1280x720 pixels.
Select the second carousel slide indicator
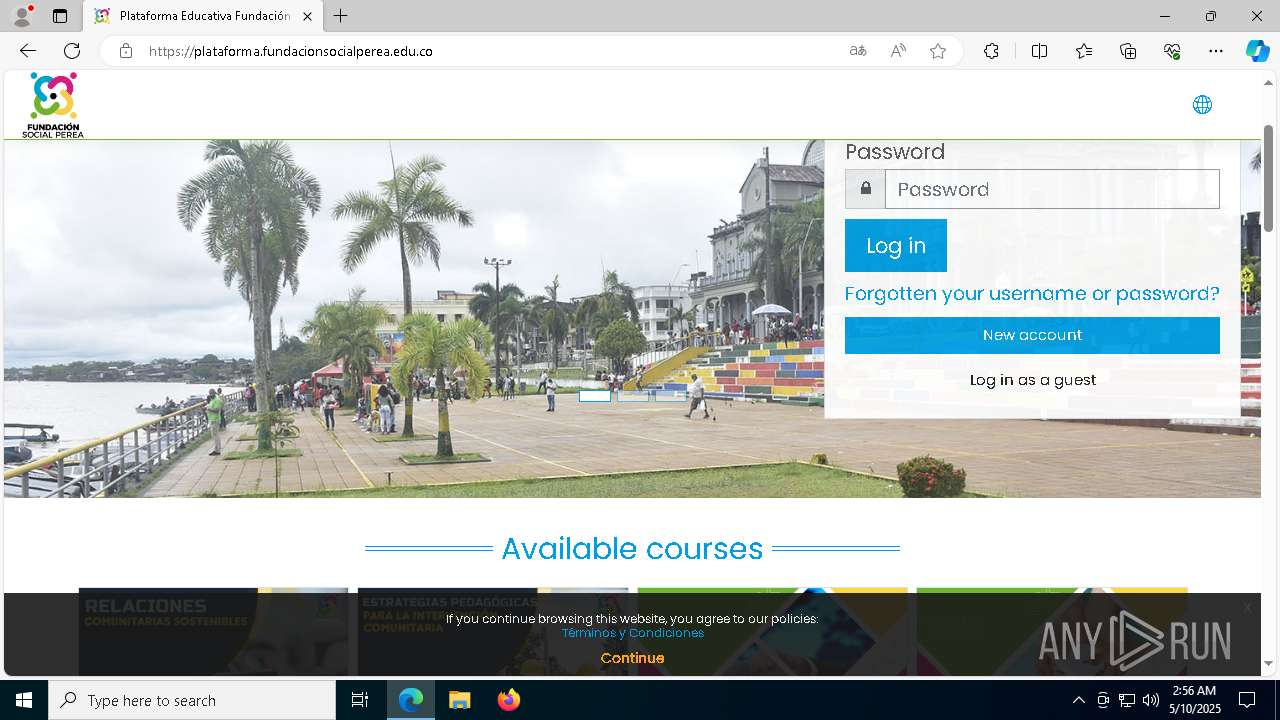click(x=632, y=396)
